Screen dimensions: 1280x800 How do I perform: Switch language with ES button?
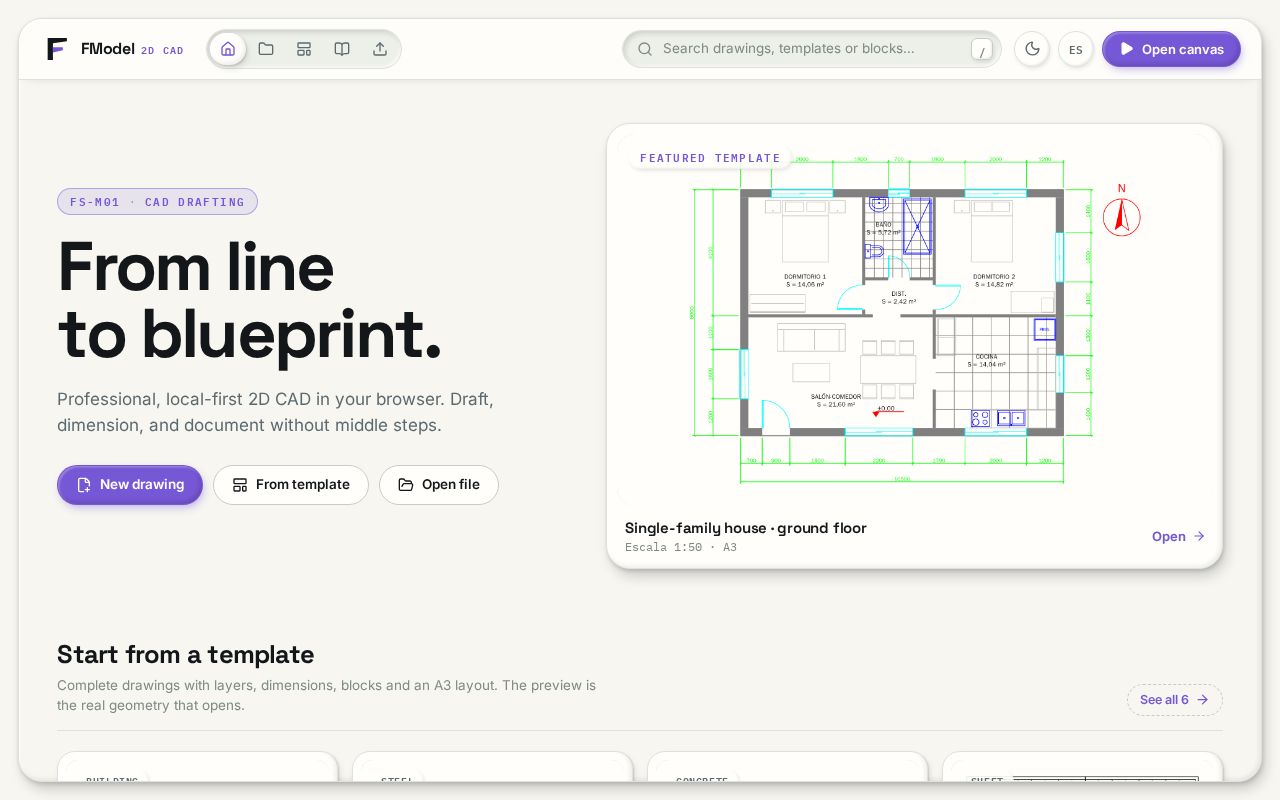[1076, 49]
